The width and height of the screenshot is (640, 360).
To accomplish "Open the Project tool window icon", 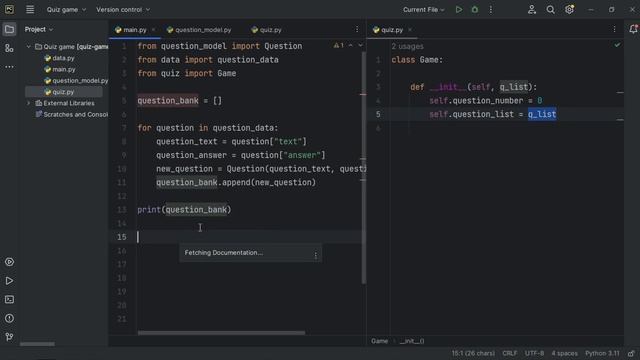I will pos(9,29).
